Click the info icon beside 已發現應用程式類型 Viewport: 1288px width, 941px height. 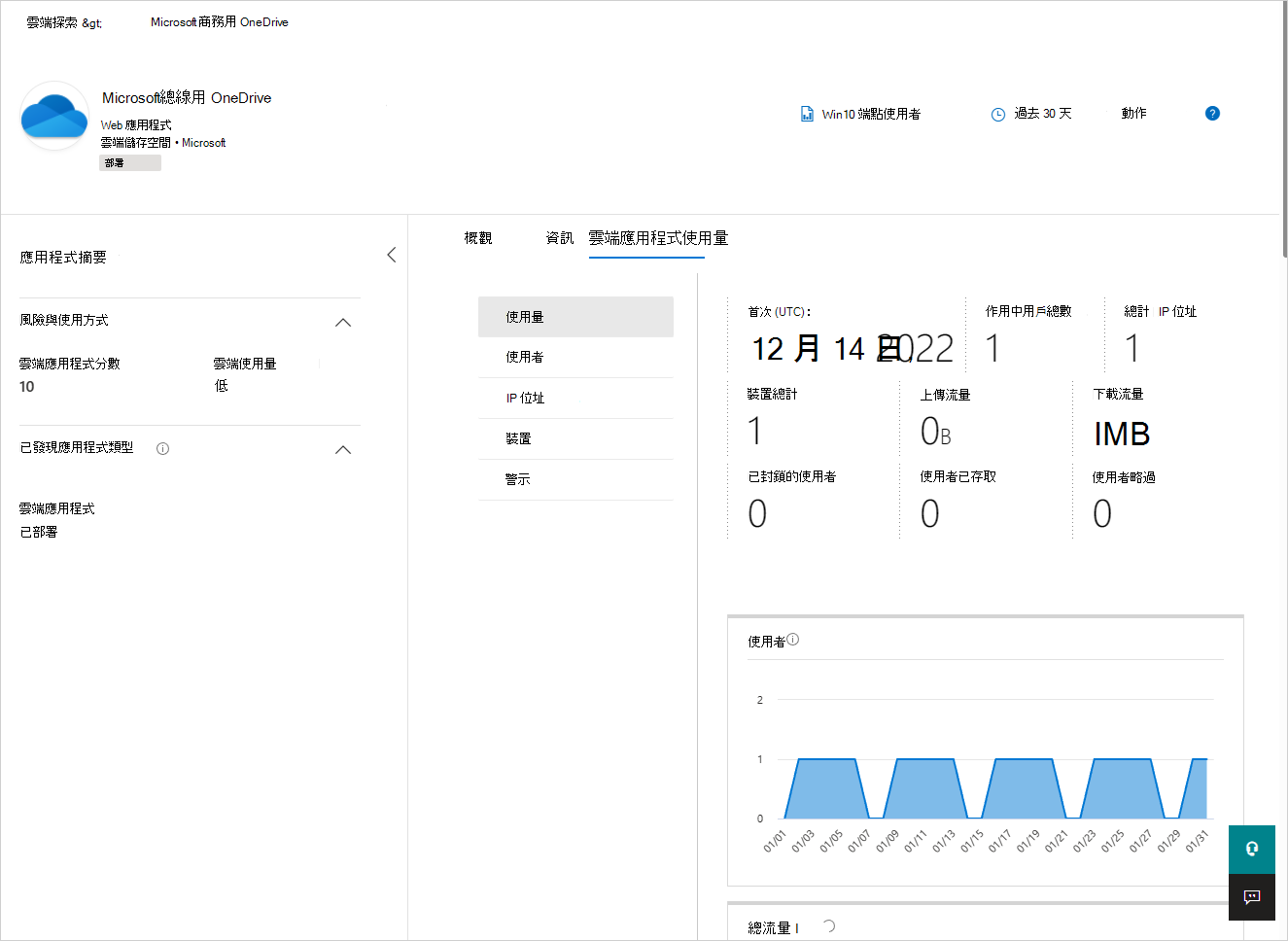point(162,448)
